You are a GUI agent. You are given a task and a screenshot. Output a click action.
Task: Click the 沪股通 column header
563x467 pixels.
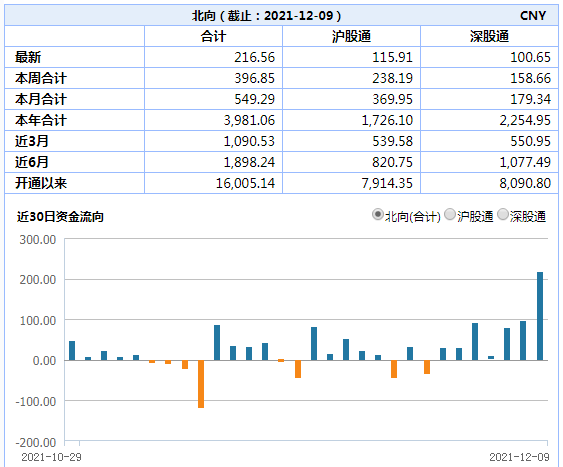pos(351,36)
